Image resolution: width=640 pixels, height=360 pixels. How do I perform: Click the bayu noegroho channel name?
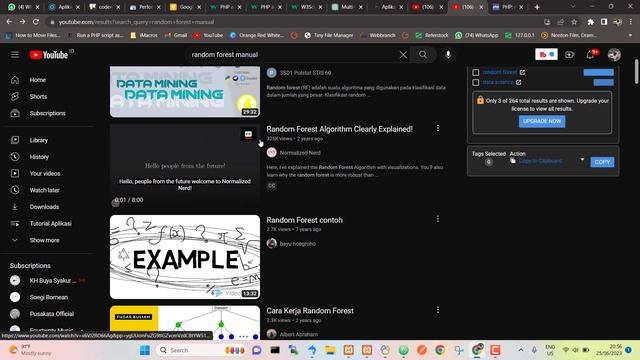point(298,244)
